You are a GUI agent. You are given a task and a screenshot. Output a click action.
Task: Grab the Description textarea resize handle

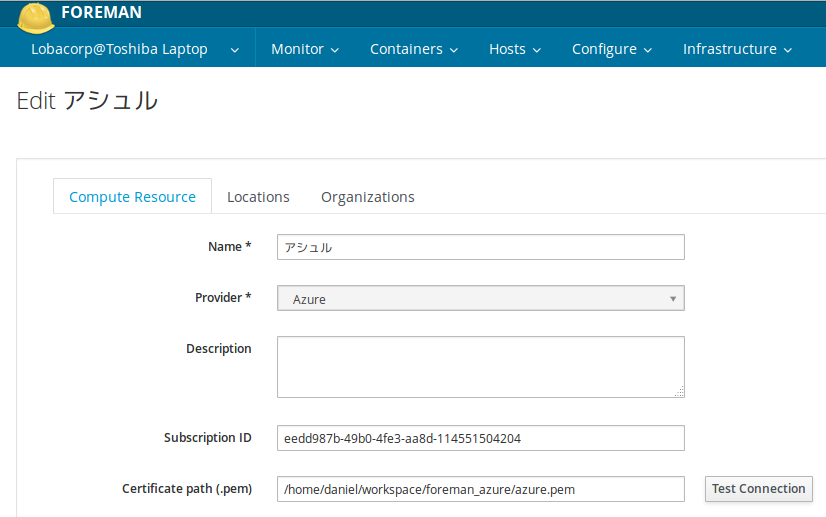[x=680, y=392]
